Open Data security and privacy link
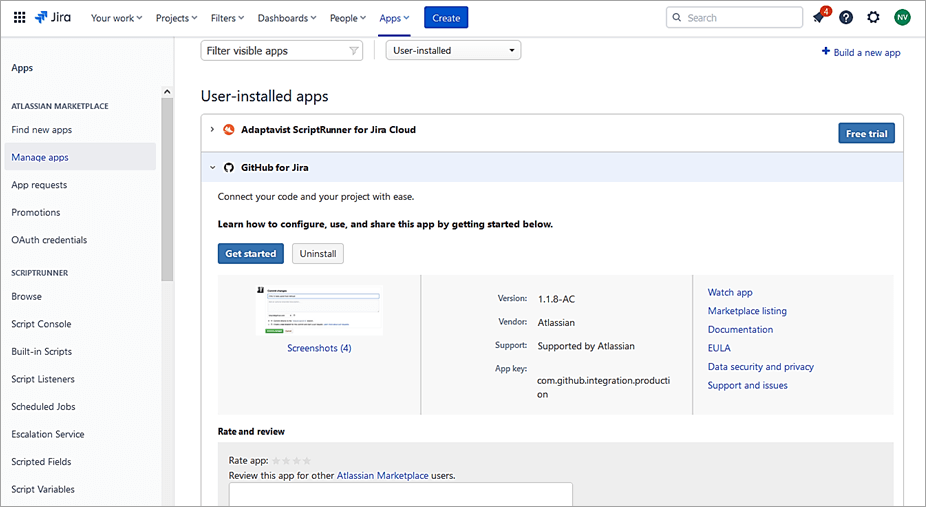926x507 pixels. pyautogui.click(x=761, y=367)
